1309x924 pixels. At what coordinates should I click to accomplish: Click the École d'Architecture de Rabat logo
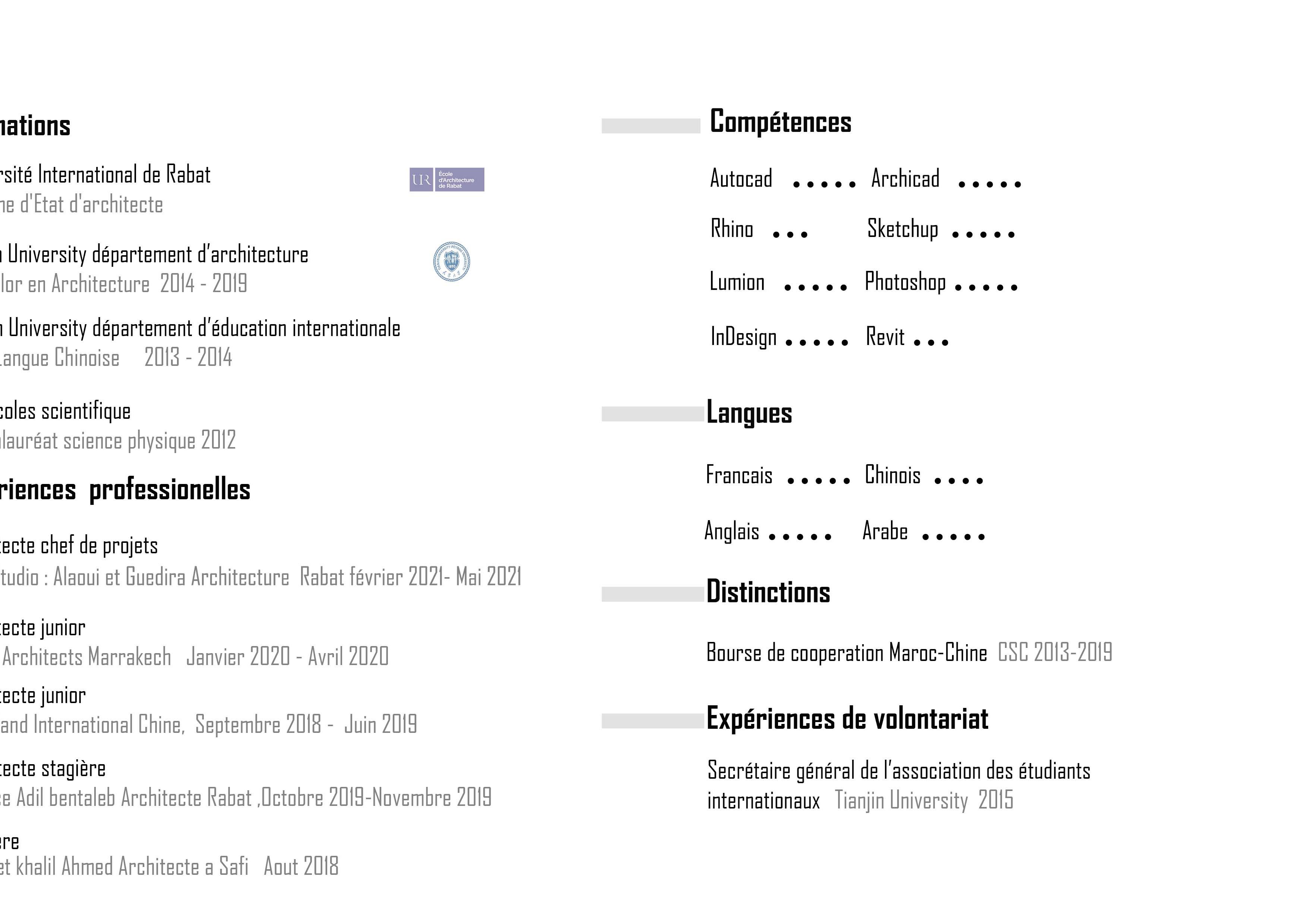(x=446, y=180)
